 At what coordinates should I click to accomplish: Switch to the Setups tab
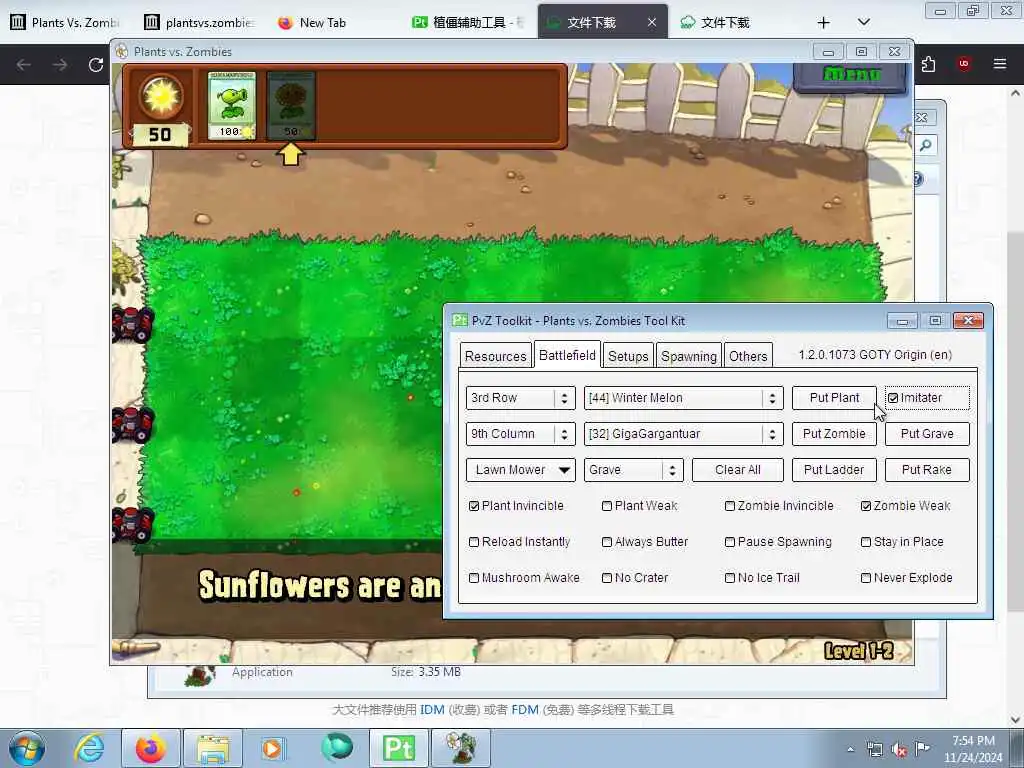click(x=628, y=356)
